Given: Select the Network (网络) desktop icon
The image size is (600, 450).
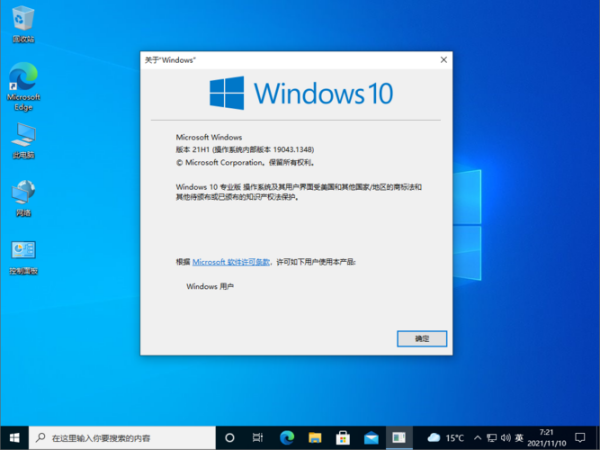Looking at the screenshot, I should click(x=23, y=198).
